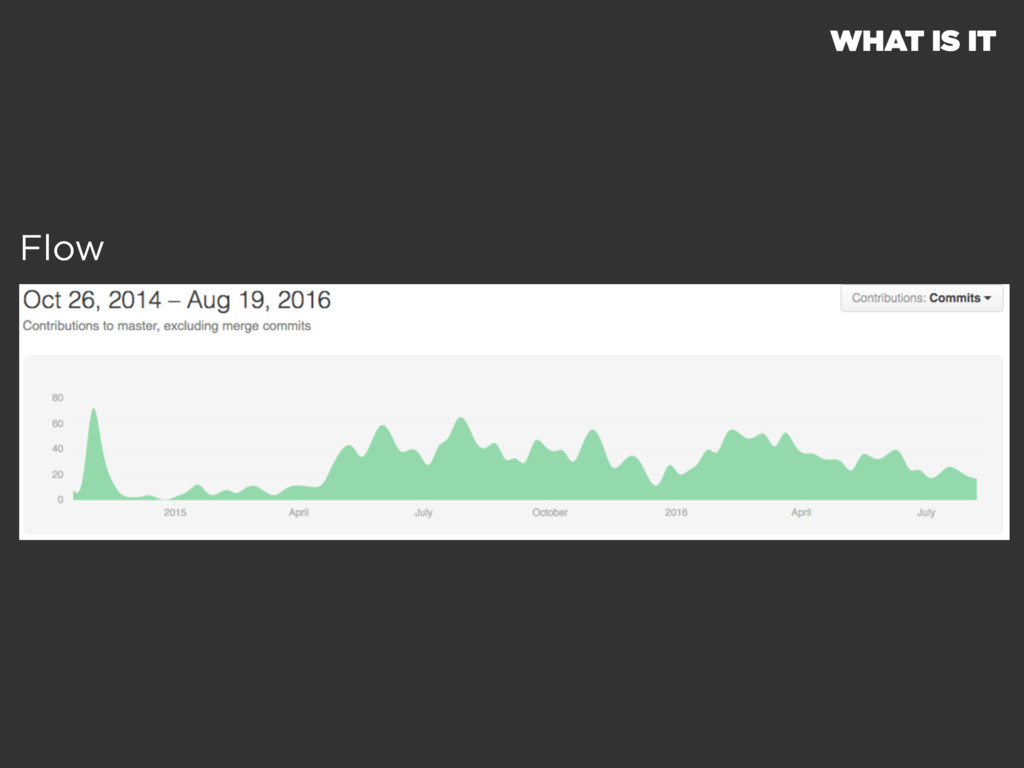The height and width of the screenshot is (768, 1024).
Task: Click the 2015 label on the time axis
Action: click(x=175, y=513)
